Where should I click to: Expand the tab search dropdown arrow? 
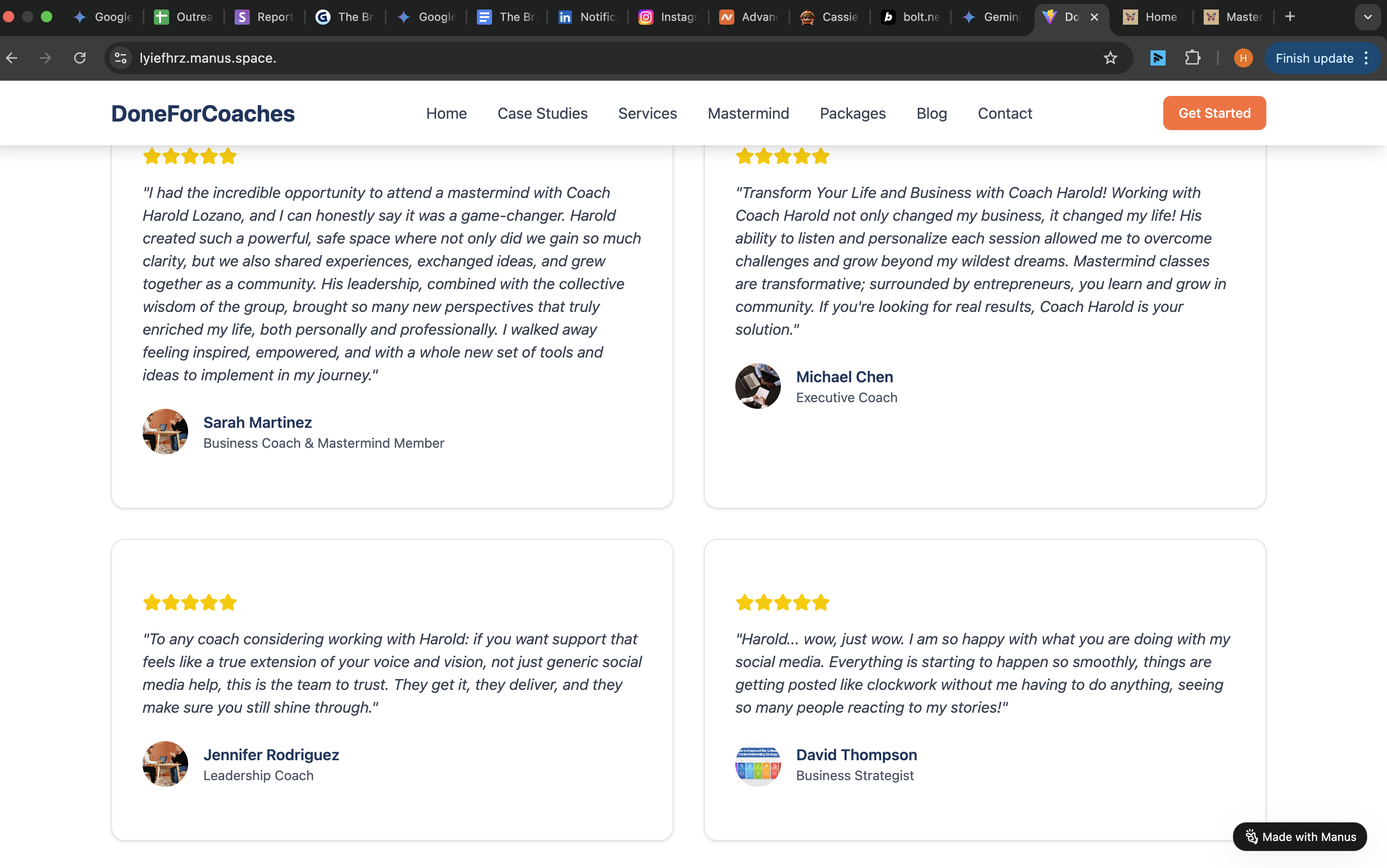coord(1368,17)
